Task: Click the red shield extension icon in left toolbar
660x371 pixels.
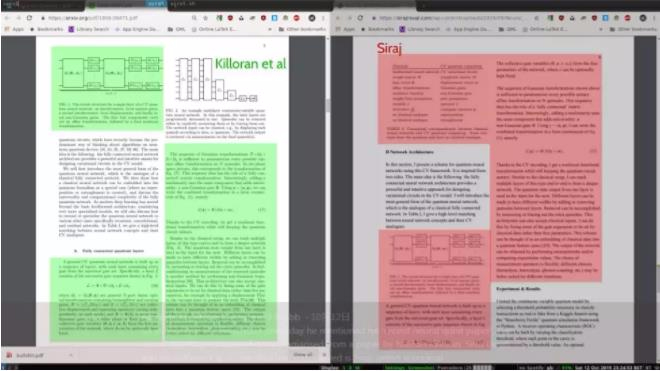Action: [x=230, y=18]
